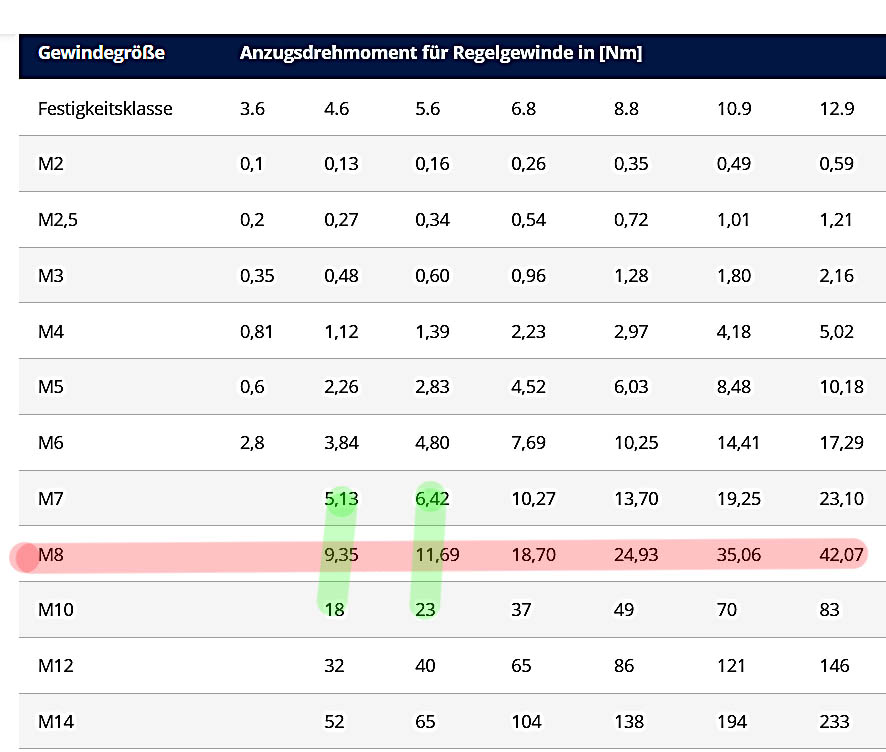
Task: Click the M14 row label
Action: point(55,721)
